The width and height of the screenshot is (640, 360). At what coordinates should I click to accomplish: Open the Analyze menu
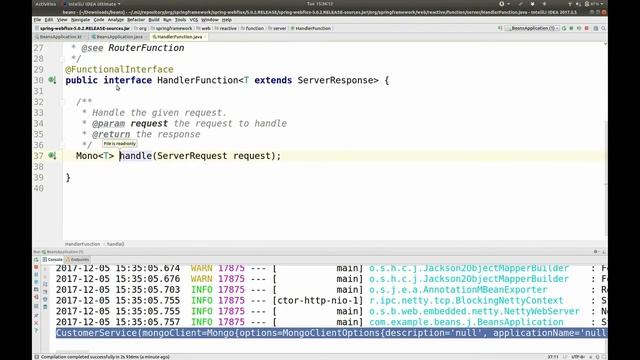point(116,20)
